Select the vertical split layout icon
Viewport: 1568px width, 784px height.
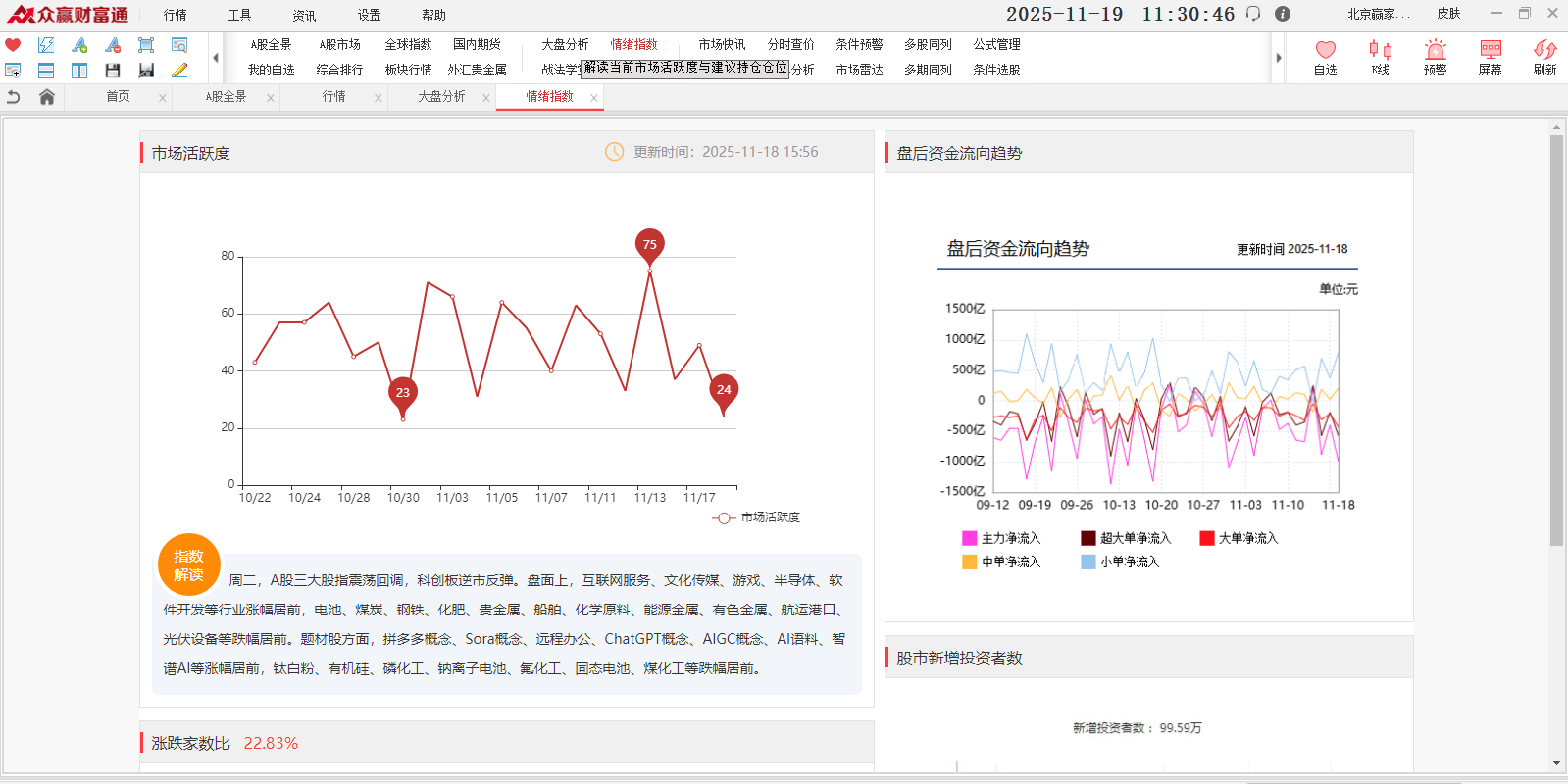click(x=79, y=71)
